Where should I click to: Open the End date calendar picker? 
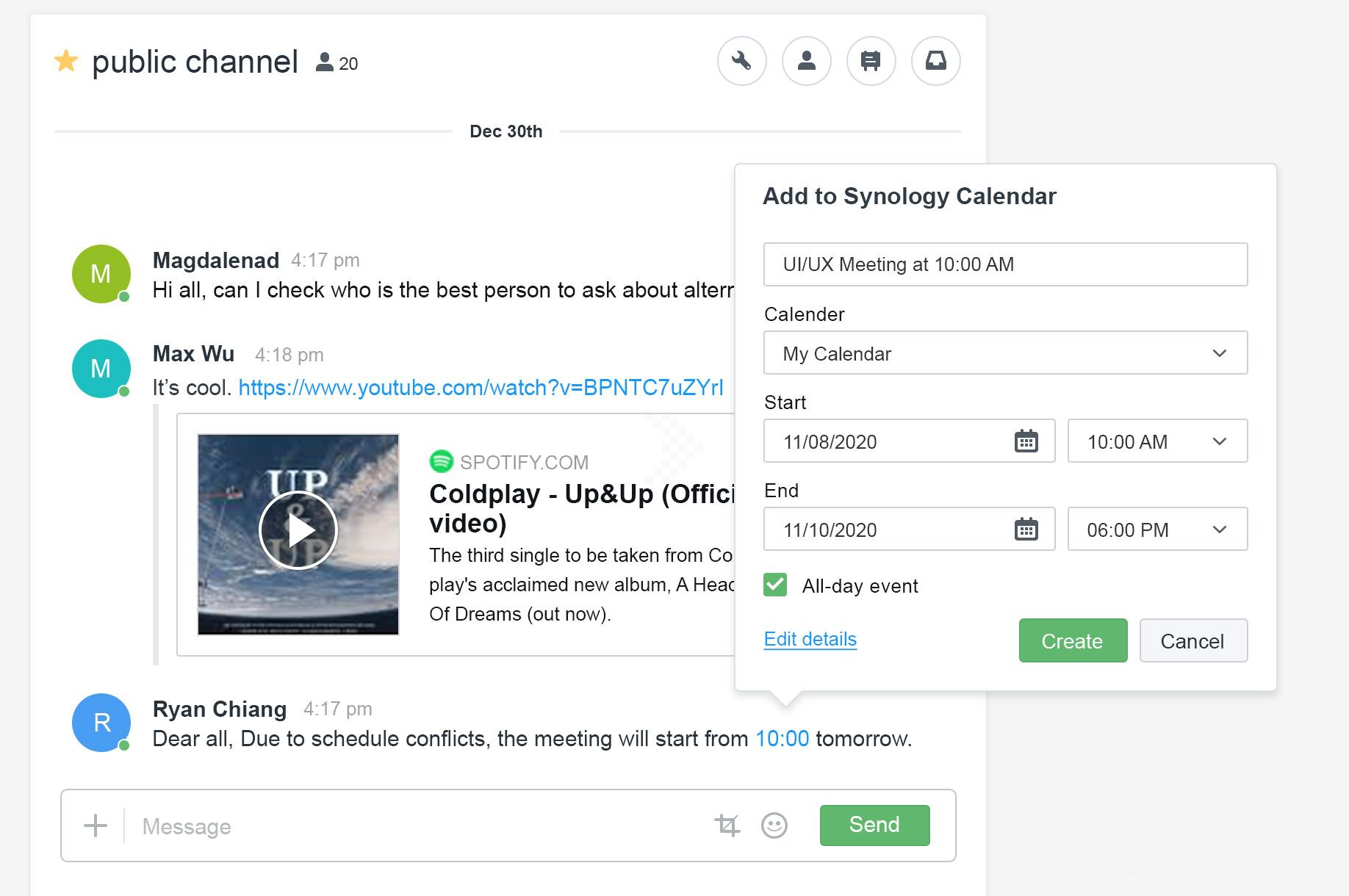1028,529
